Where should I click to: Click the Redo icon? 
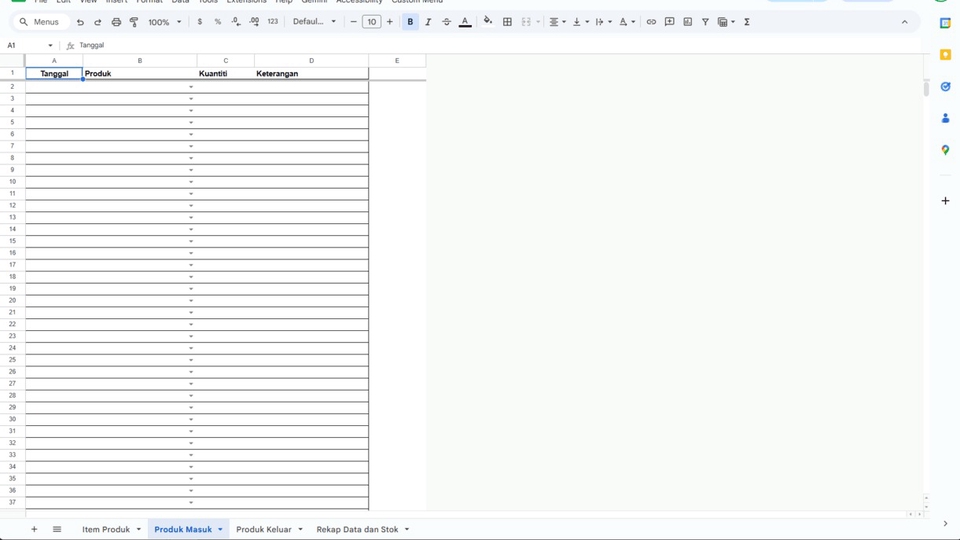(x=97, y=22)
